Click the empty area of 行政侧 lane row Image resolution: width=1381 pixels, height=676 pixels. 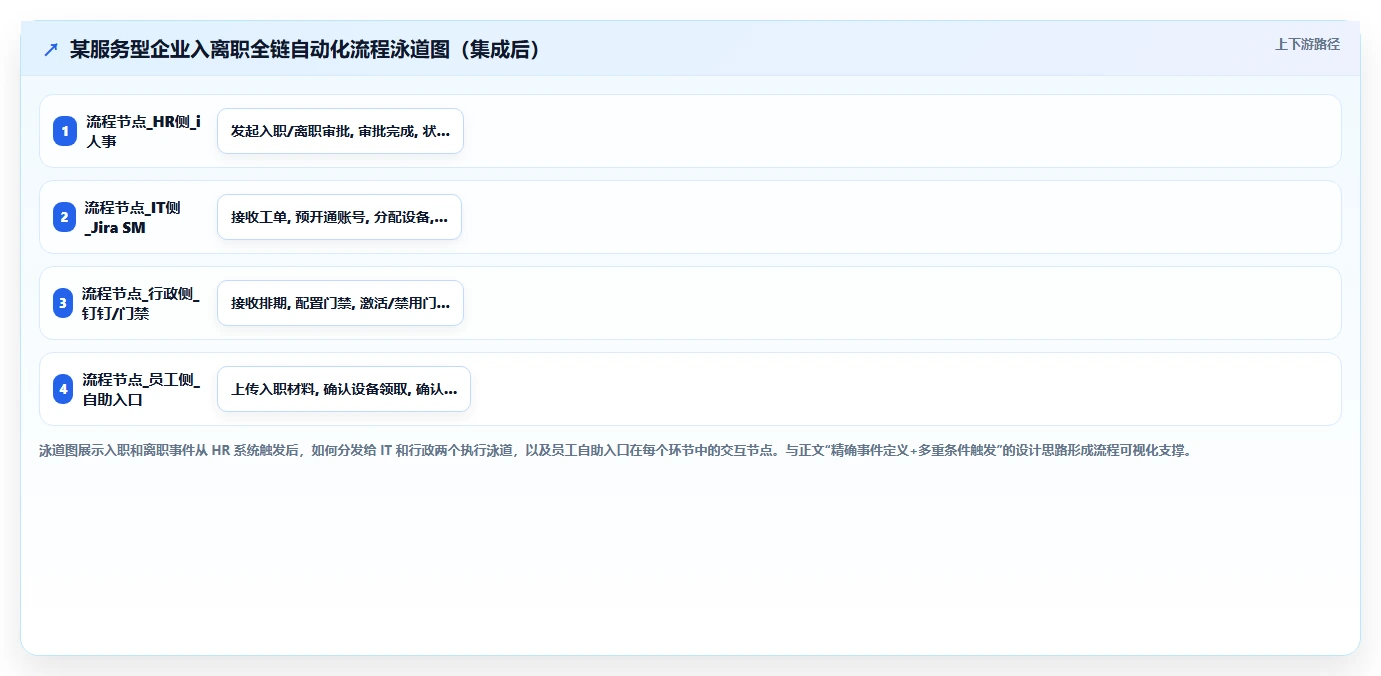click(900, 303)
